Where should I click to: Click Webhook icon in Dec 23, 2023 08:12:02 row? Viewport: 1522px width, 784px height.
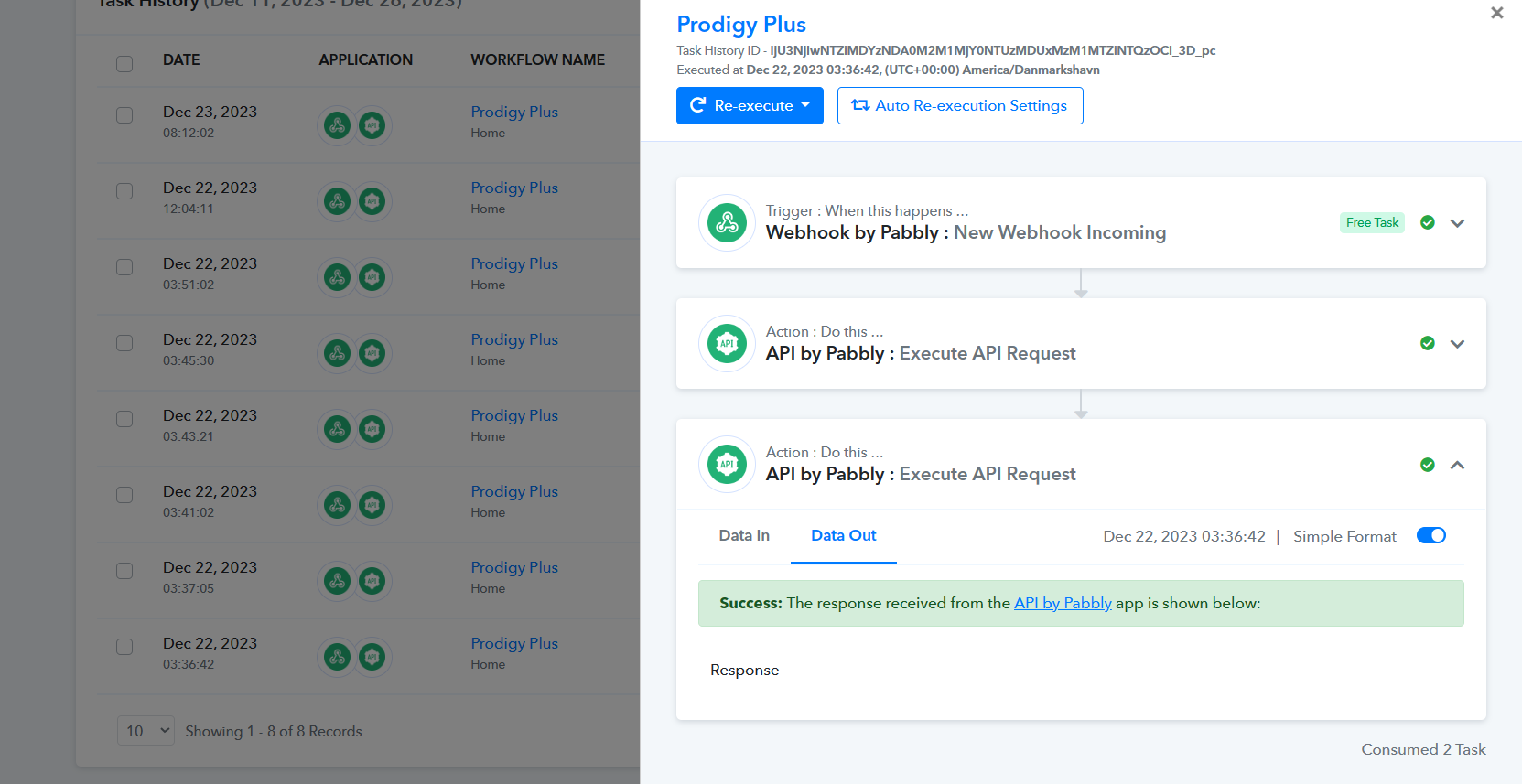click(x=338, y=125)
